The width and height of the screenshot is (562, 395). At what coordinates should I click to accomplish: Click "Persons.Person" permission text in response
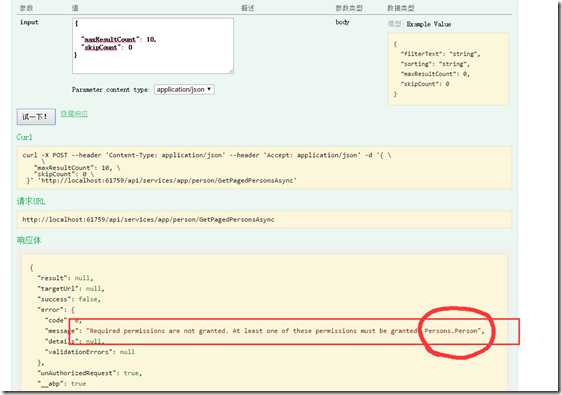451,330
